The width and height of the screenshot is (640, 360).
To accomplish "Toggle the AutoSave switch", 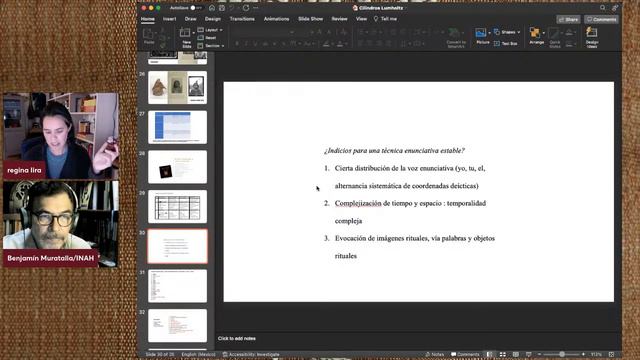I will 196,8.
